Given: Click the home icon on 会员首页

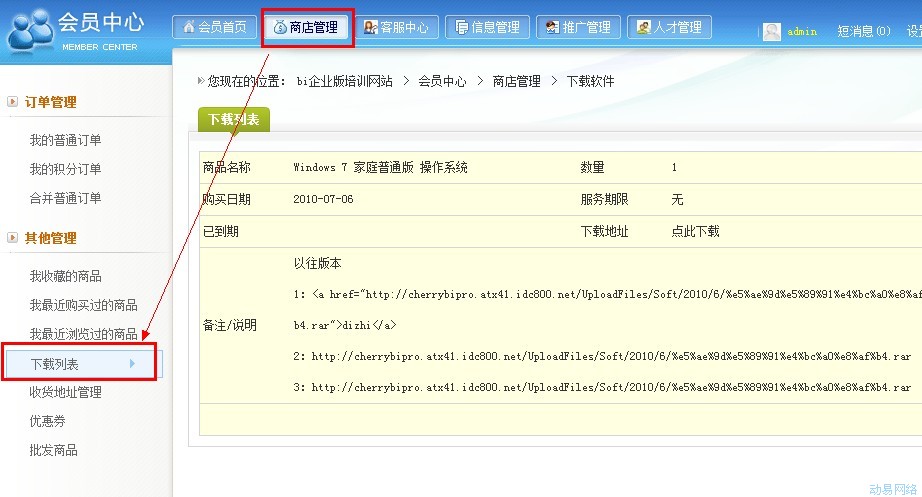Looking at the screenshot, I should click(x=188, y=28).
